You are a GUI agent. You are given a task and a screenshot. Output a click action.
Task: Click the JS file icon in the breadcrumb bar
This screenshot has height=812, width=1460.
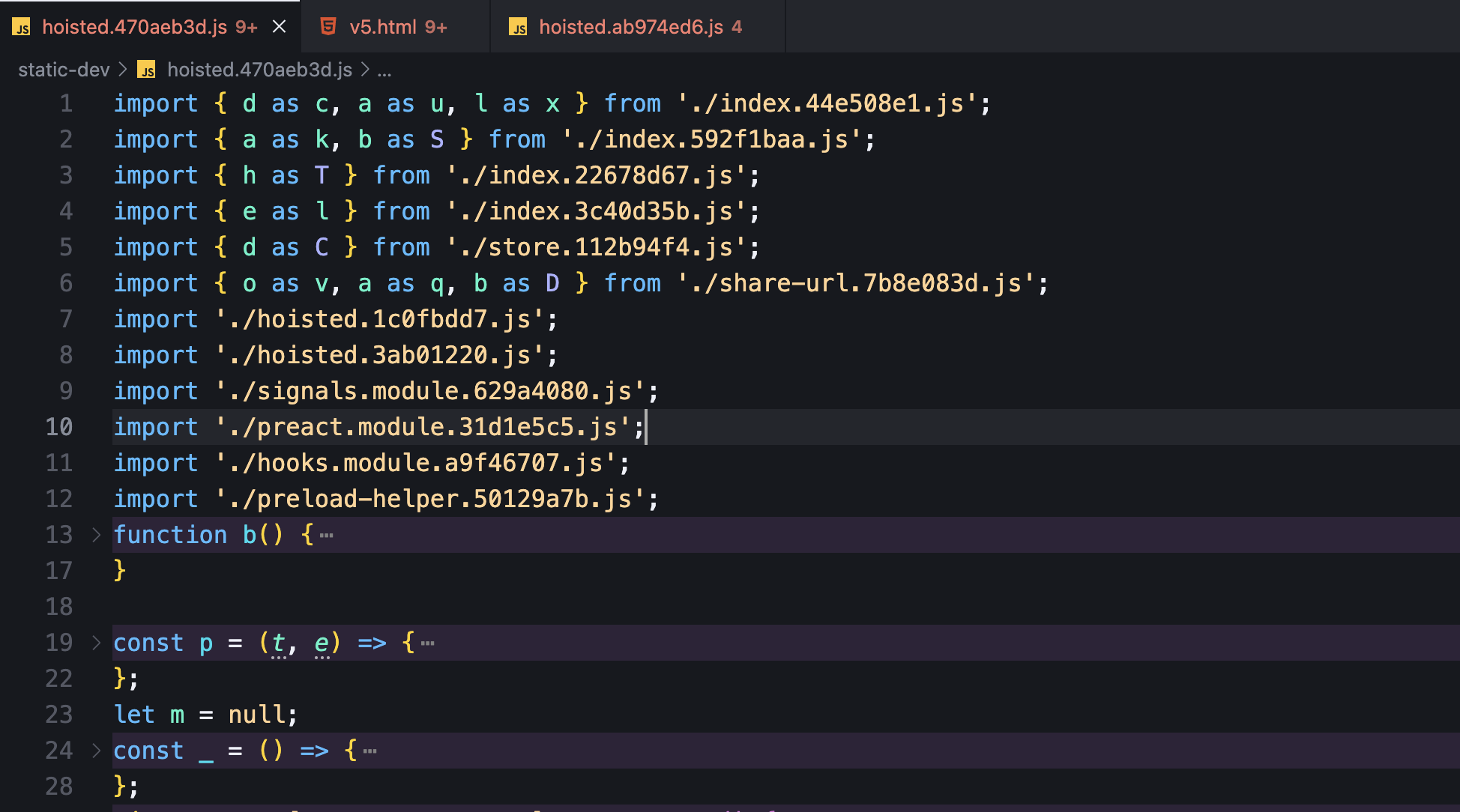(x=147, y=70)
